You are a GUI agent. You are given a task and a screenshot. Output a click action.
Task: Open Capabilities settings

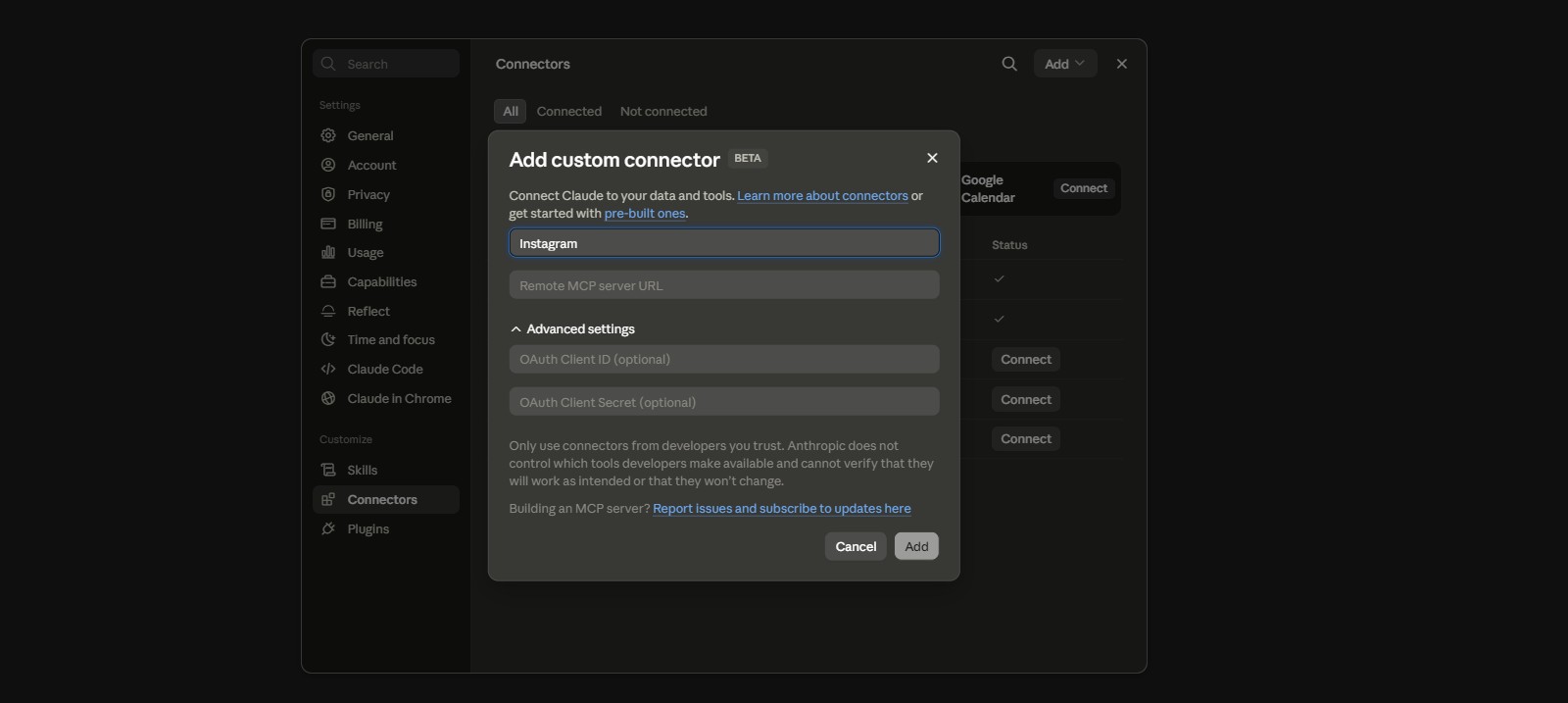point(386,281)
